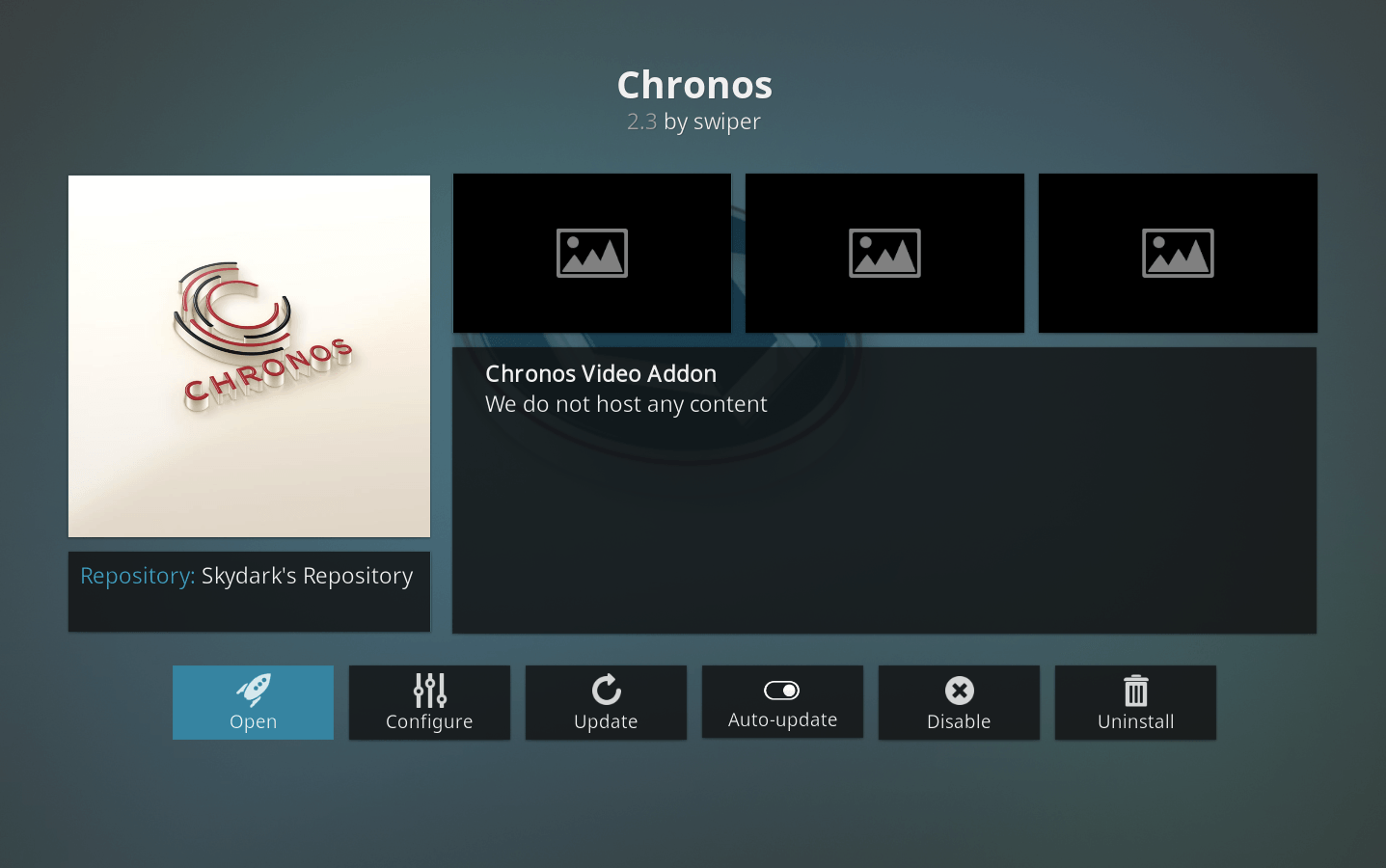
Task: Choose the Uninstall text label
Action: [1135, 721]
